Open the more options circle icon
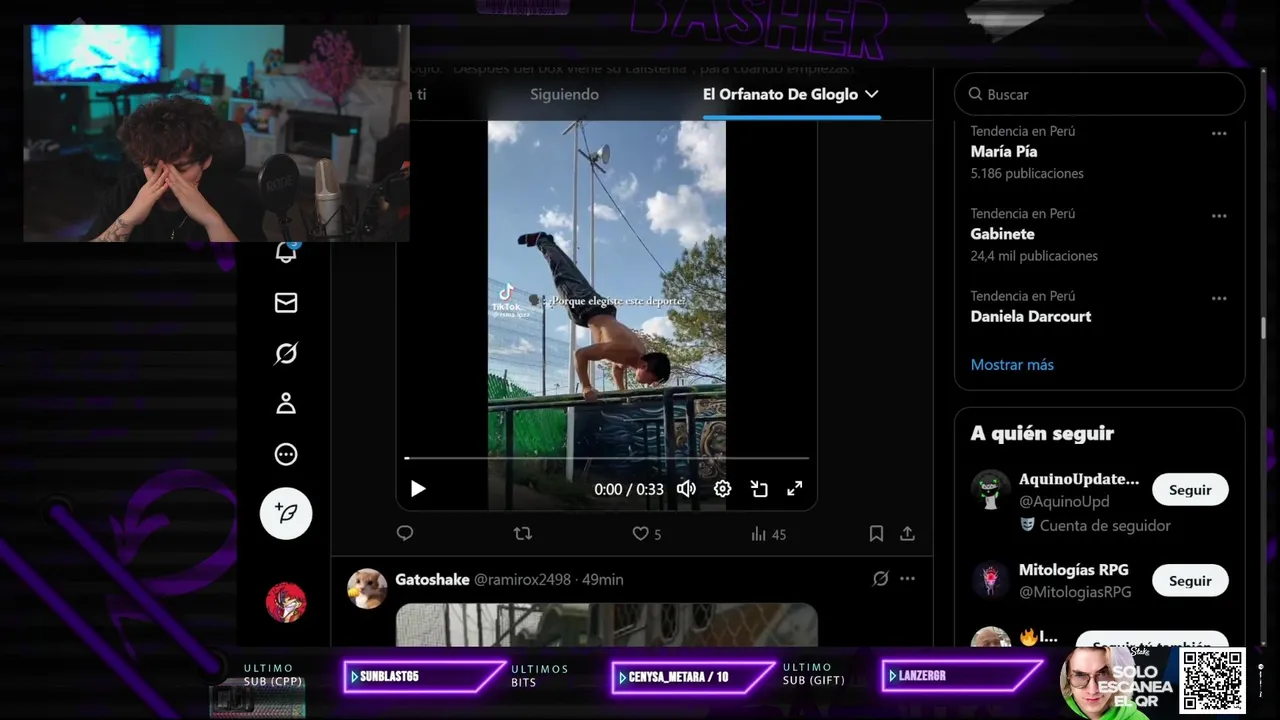Screen dimensions: 1280x720 [x=286, y=454]
